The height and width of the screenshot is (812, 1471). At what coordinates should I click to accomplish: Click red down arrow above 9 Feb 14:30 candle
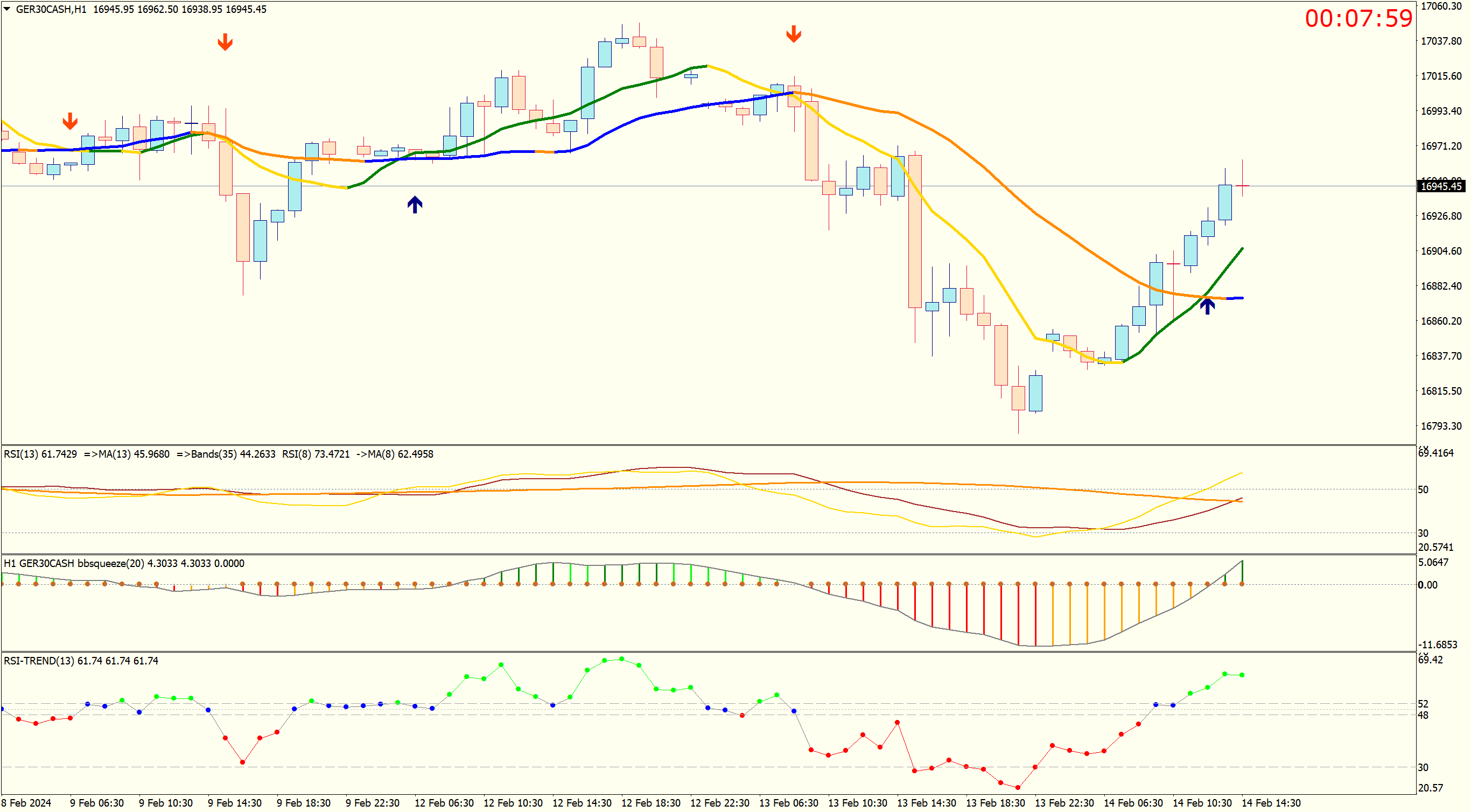pyautogui.click(x=225, y=41)
